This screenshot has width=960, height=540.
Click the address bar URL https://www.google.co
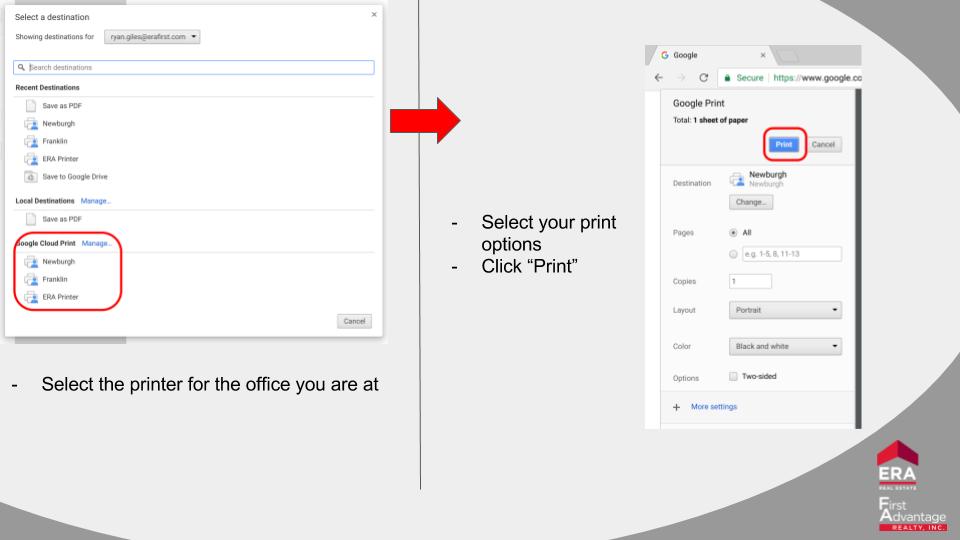817,78
